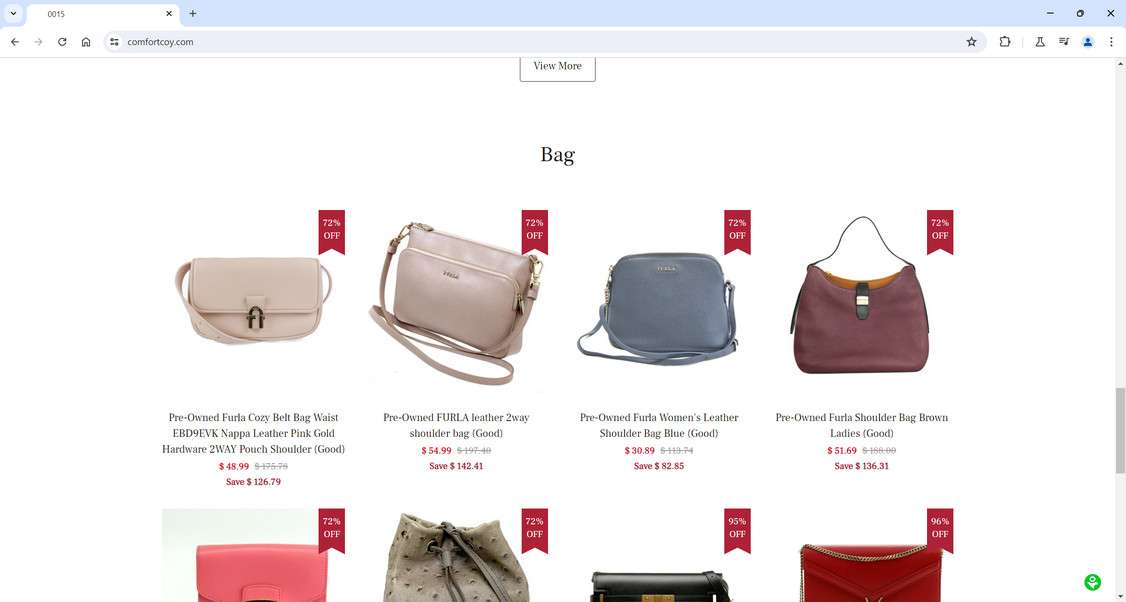1126x602 pixels.
Task: Close the 0015 tab
Action: 169,14
